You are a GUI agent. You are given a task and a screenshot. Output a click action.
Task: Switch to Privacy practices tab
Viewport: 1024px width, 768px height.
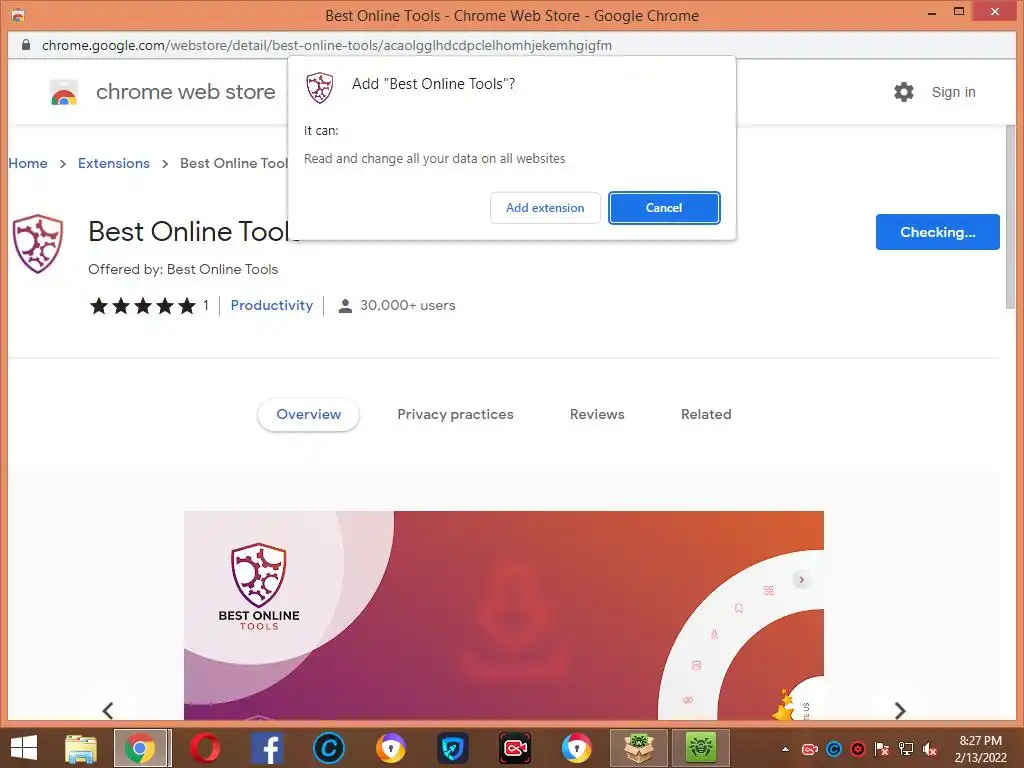coord(455,414)
